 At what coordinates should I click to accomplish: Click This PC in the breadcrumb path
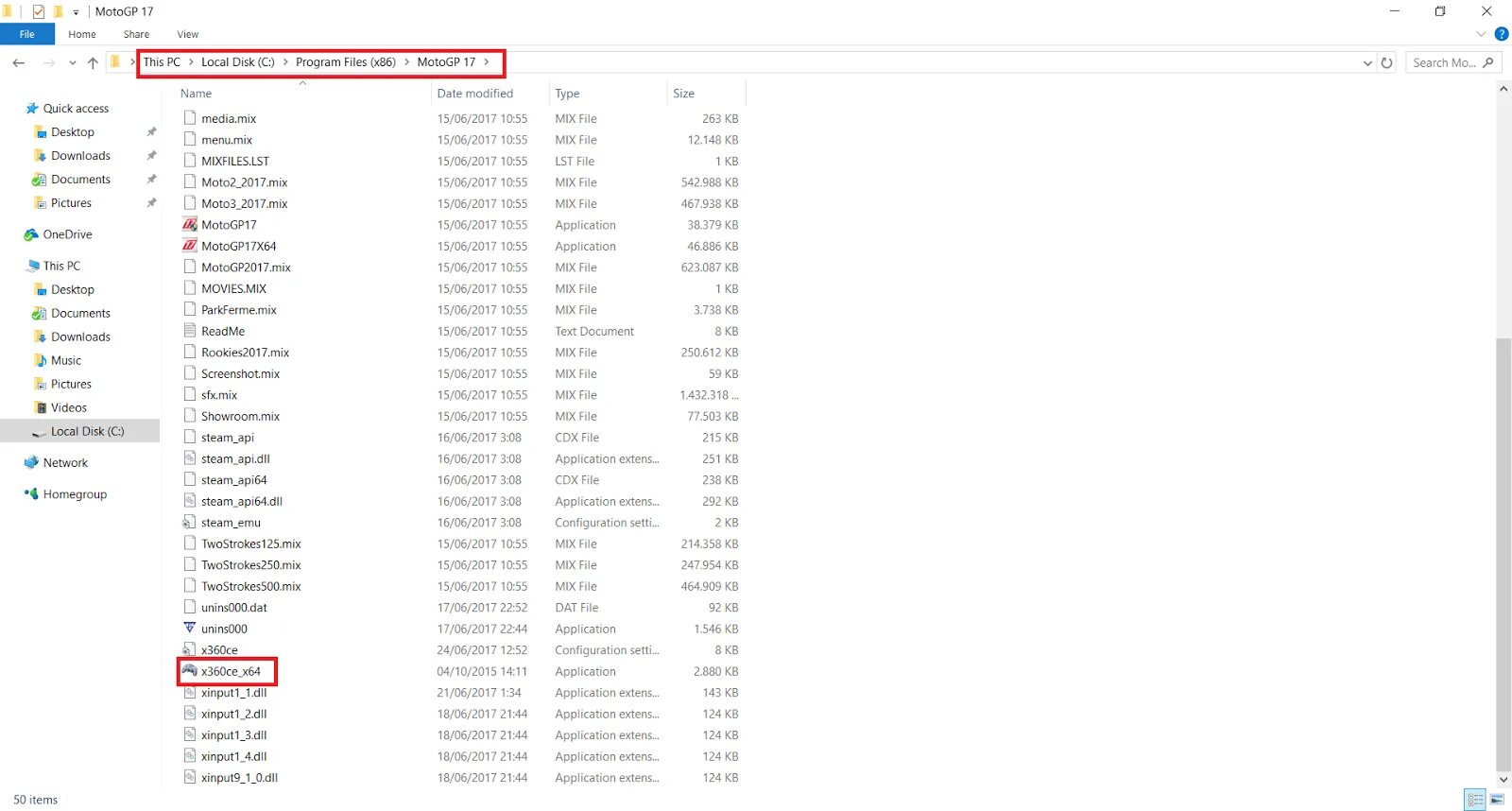(x=162, y=62)
